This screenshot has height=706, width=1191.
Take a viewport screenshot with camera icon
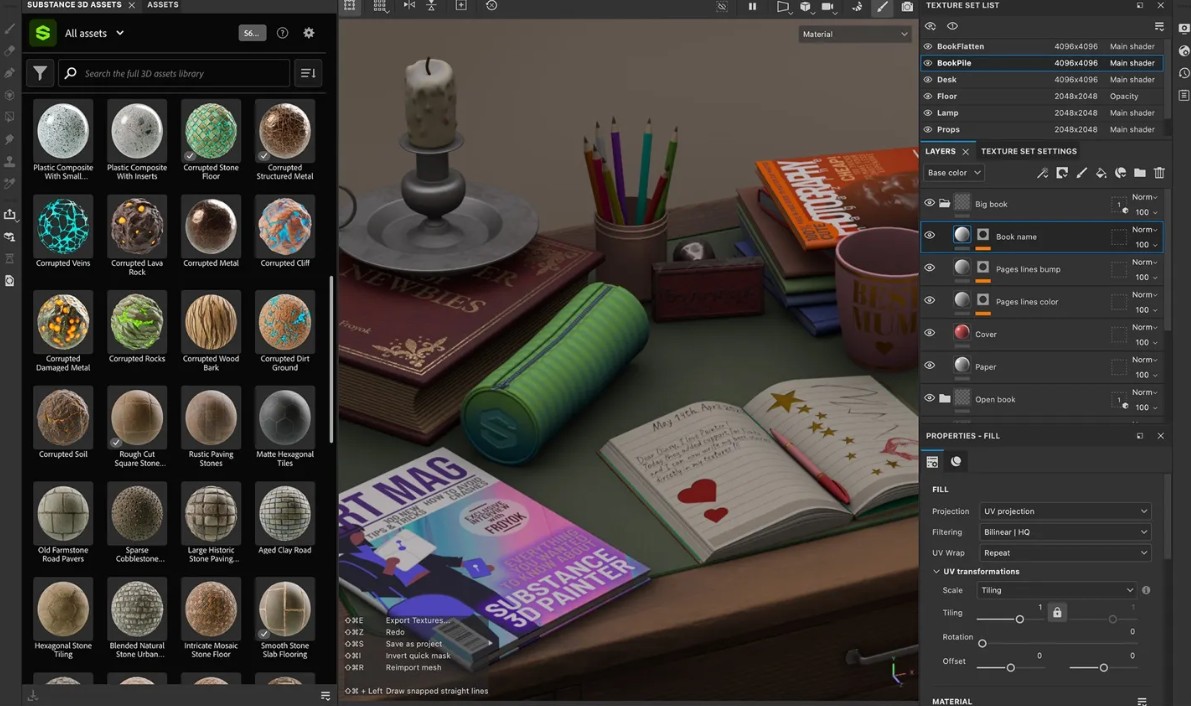click(907, 6)
